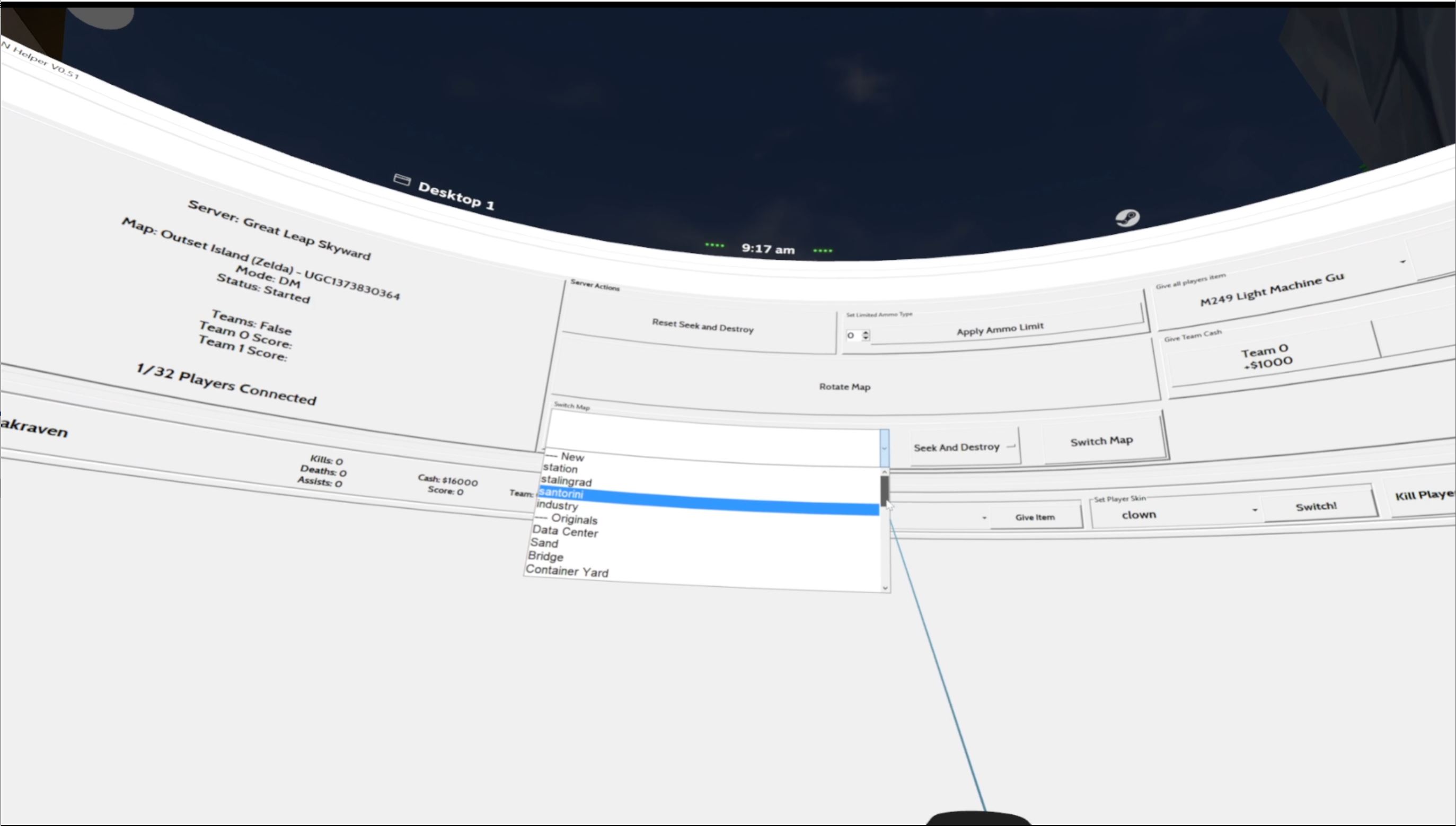
Task: Click the Apply Ammo Limit button
Action: [x=1000, y=328]
